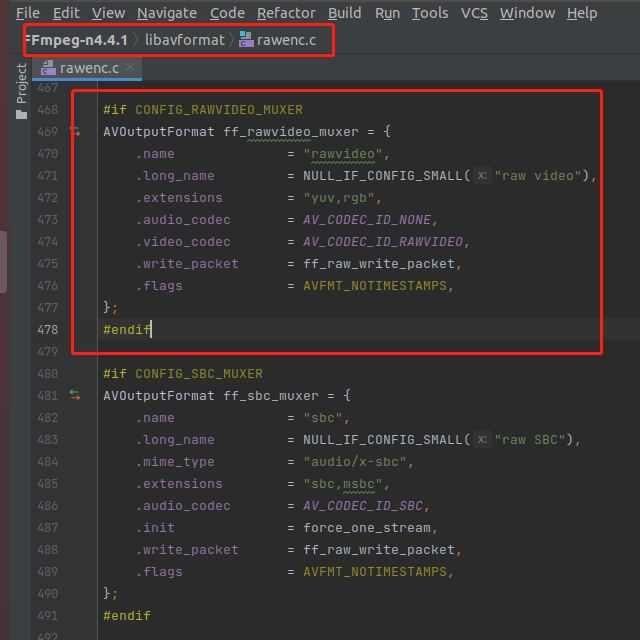This screenshot has height=640, width=640.
Task: Open the File menu
Action: 28,13
